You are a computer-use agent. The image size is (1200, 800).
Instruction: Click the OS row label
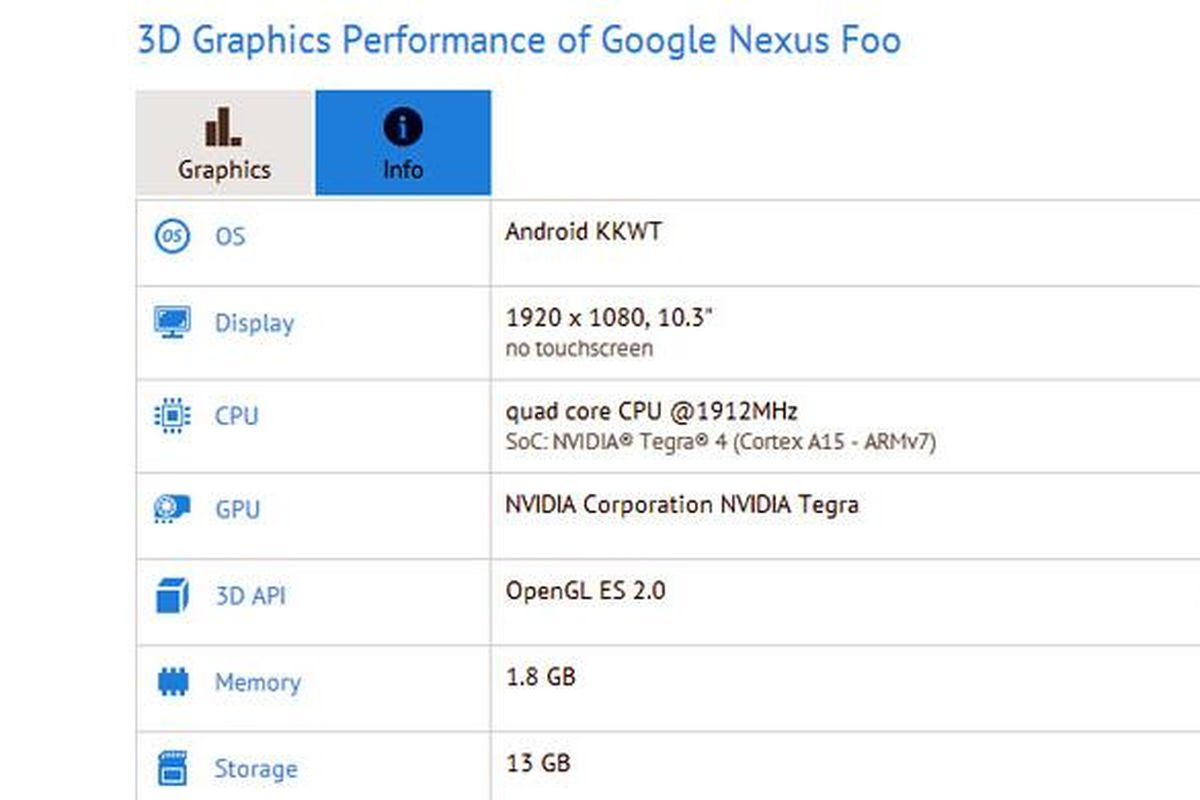(x=230, y=237)
